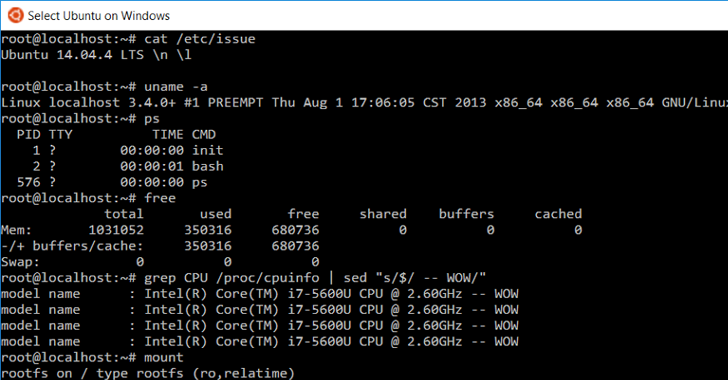Click the first "model name" output line
Viewport: 728px width, 380px height.
click(x=260, y=294)
